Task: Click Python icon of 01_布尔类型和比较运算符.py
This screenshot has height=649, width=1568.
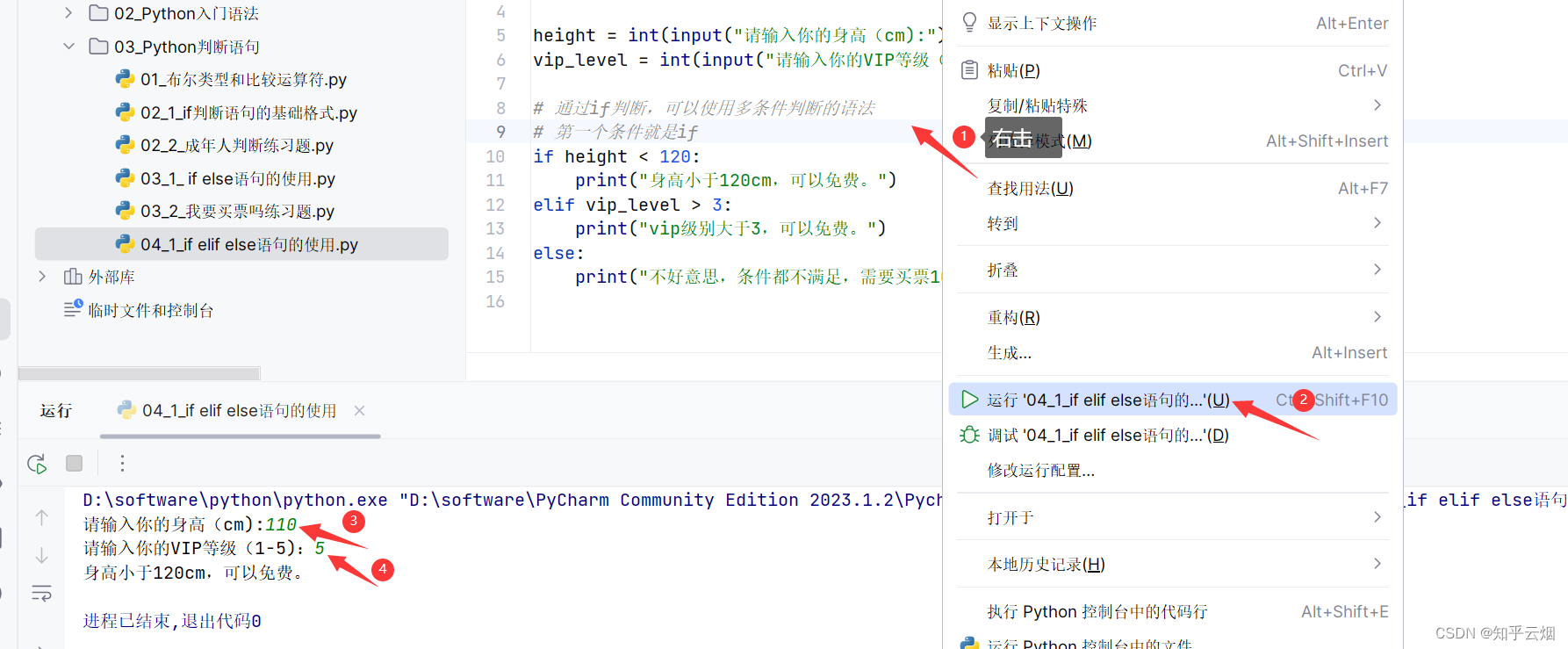Action: click(x=125, y=79)
